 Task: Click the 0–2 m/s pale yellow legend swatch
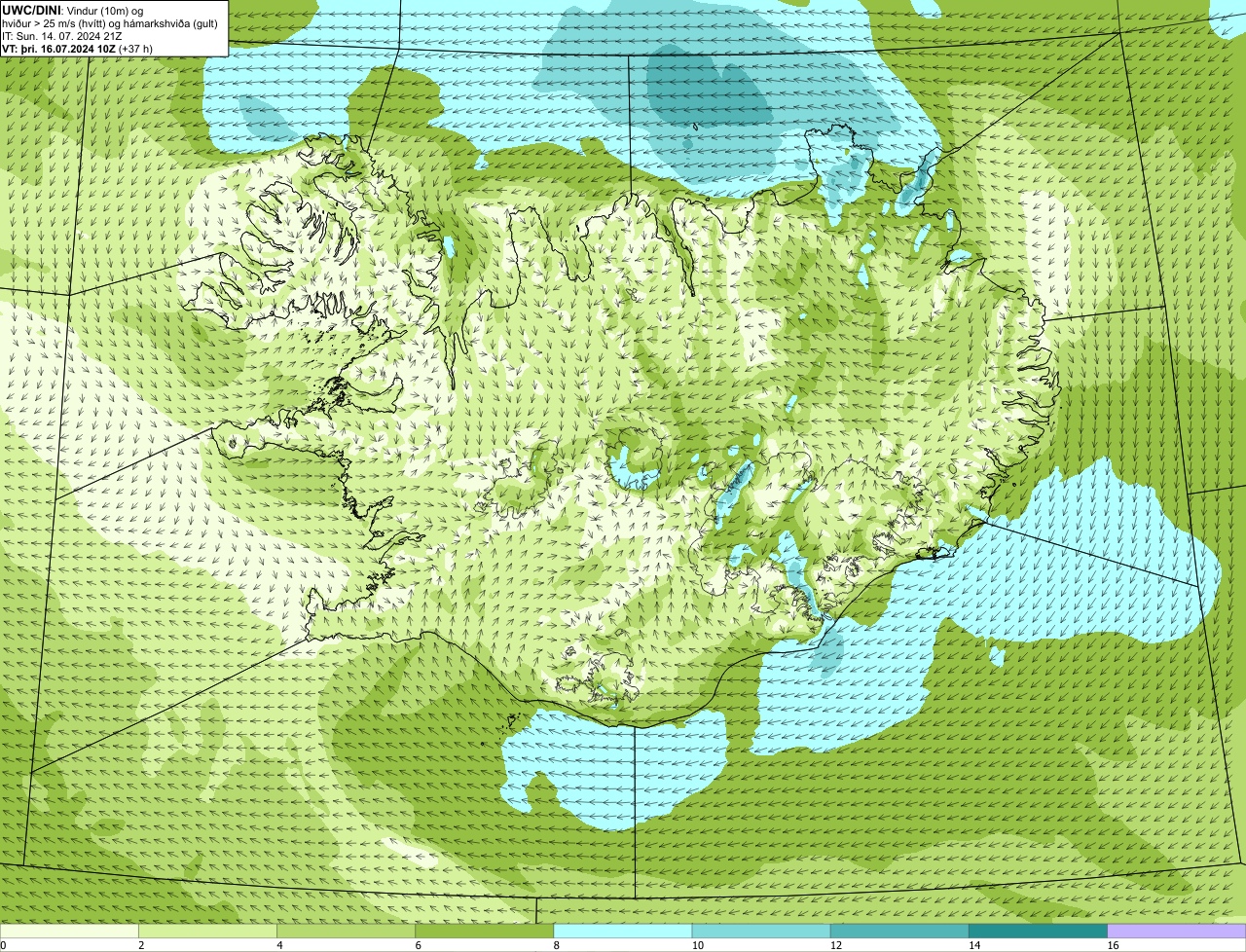(x=69, y=932)
